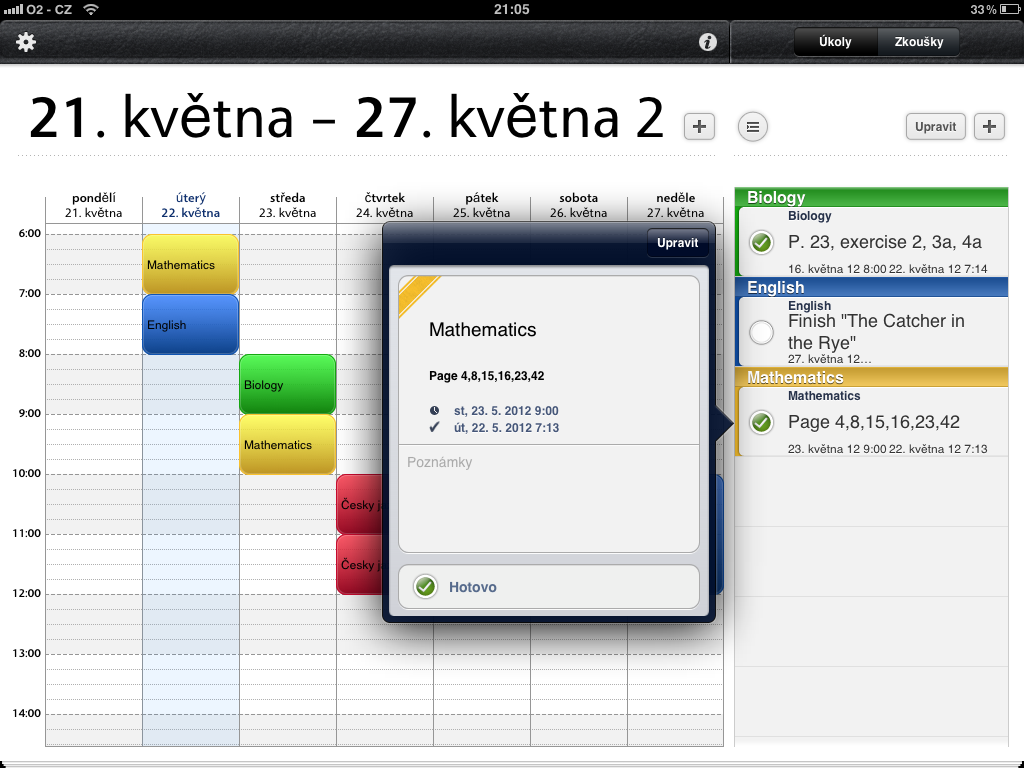Tap the Biology section header
This screenshot has height=768, width=1024.
pos(872,197)
